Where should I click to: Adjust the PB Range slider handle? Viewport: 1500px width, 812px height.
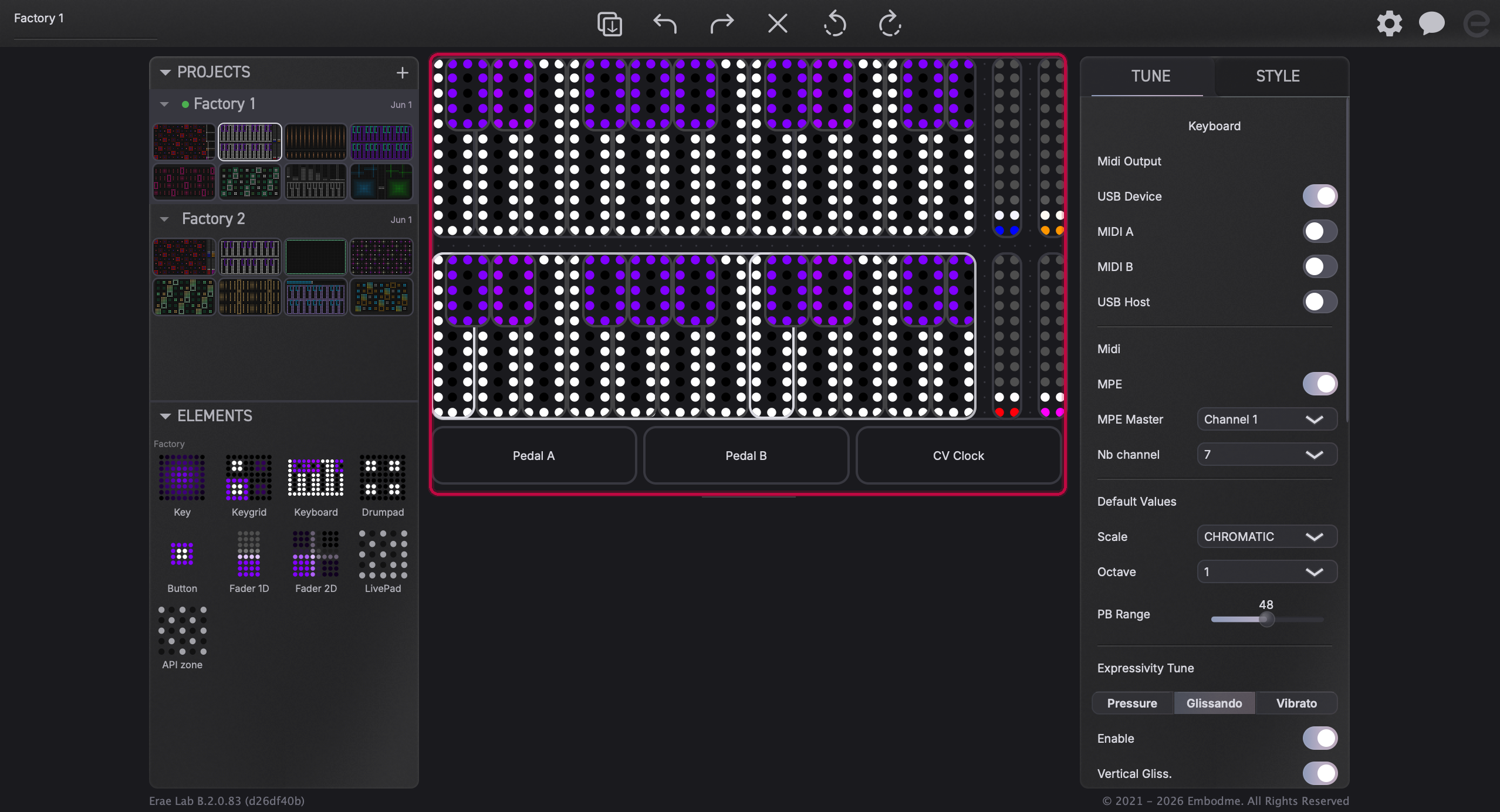[x=1266, y=619]
